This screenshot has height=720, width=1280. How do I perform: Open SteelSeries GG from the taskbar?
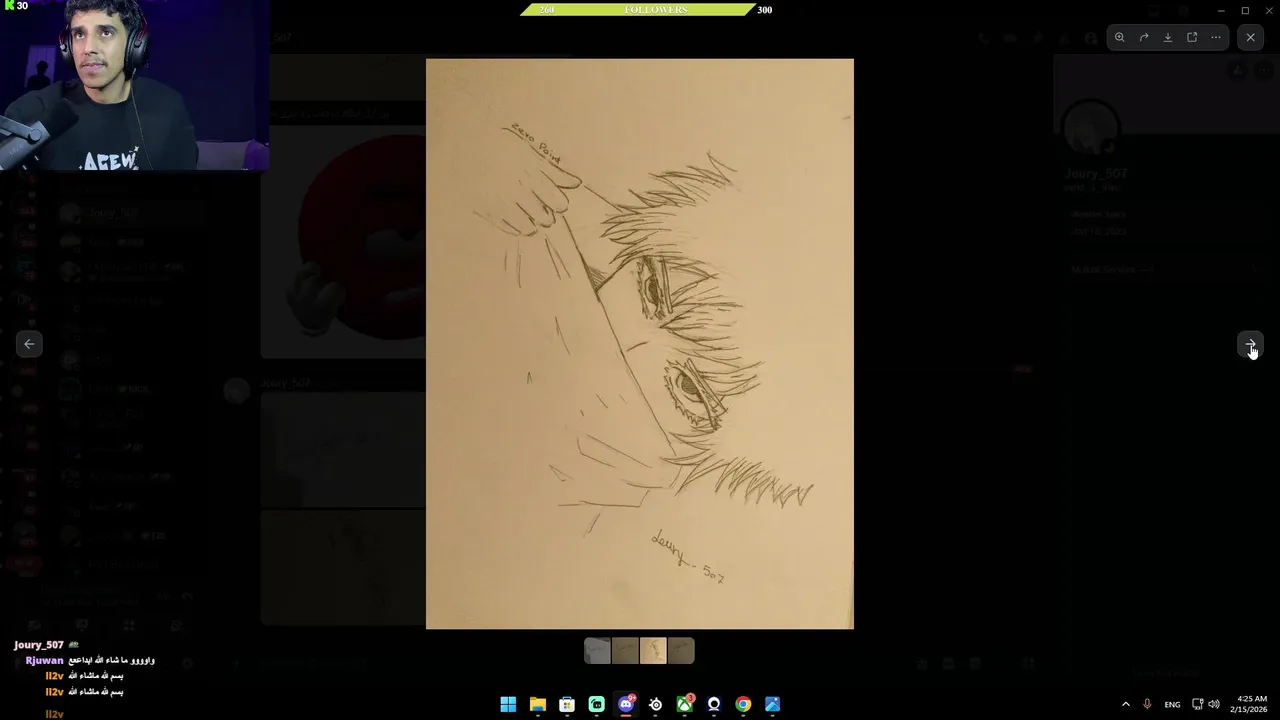(655, 704)
